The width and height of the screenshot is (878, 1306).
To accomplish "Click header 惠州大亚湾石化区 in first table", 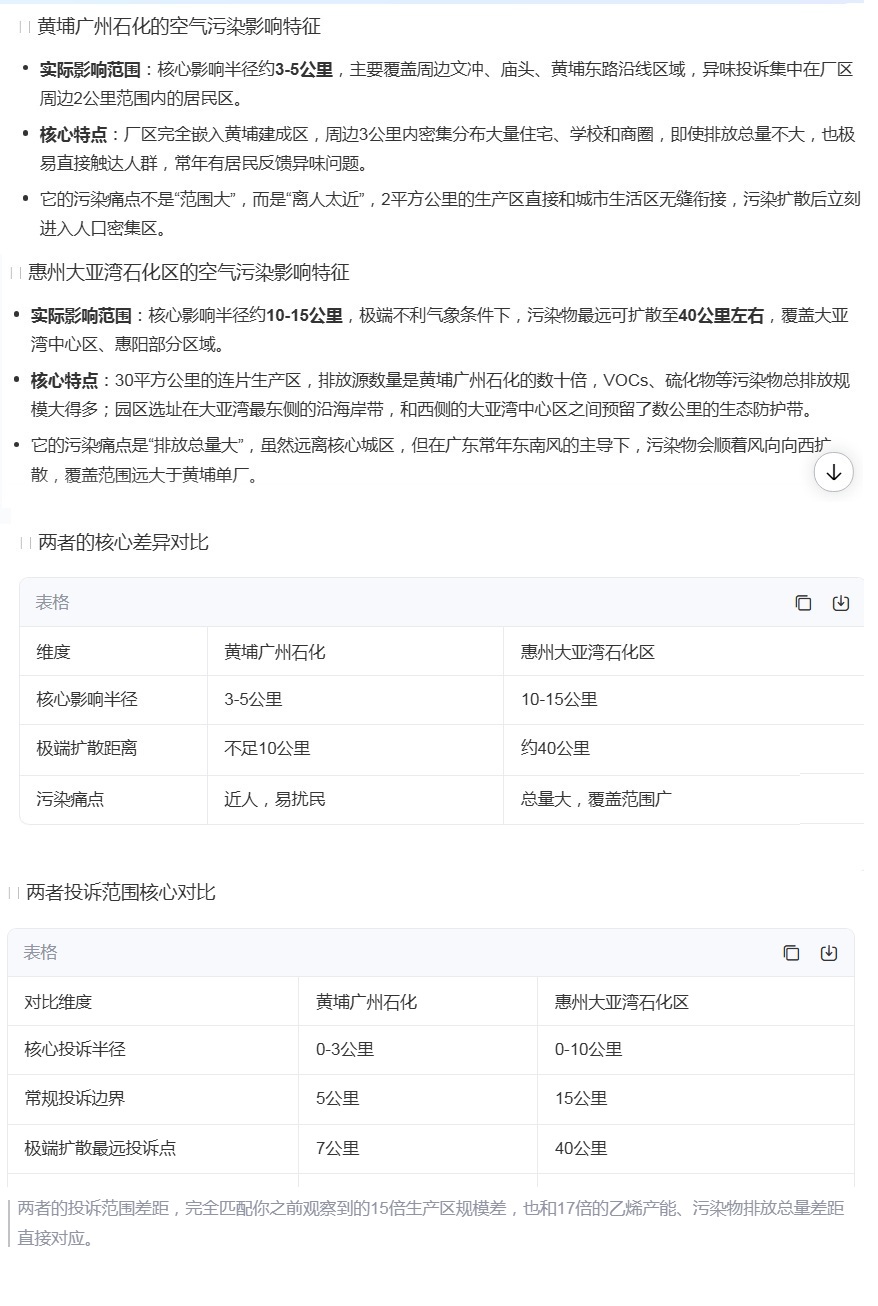I will click(x=588, y=652).
